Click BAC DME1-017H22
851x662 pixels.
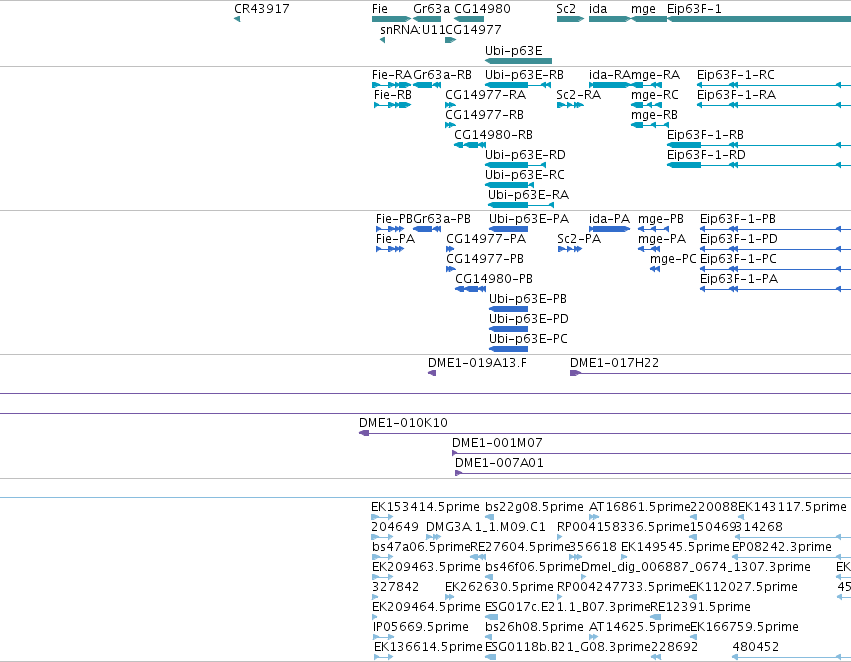click(x=614, y=363)
